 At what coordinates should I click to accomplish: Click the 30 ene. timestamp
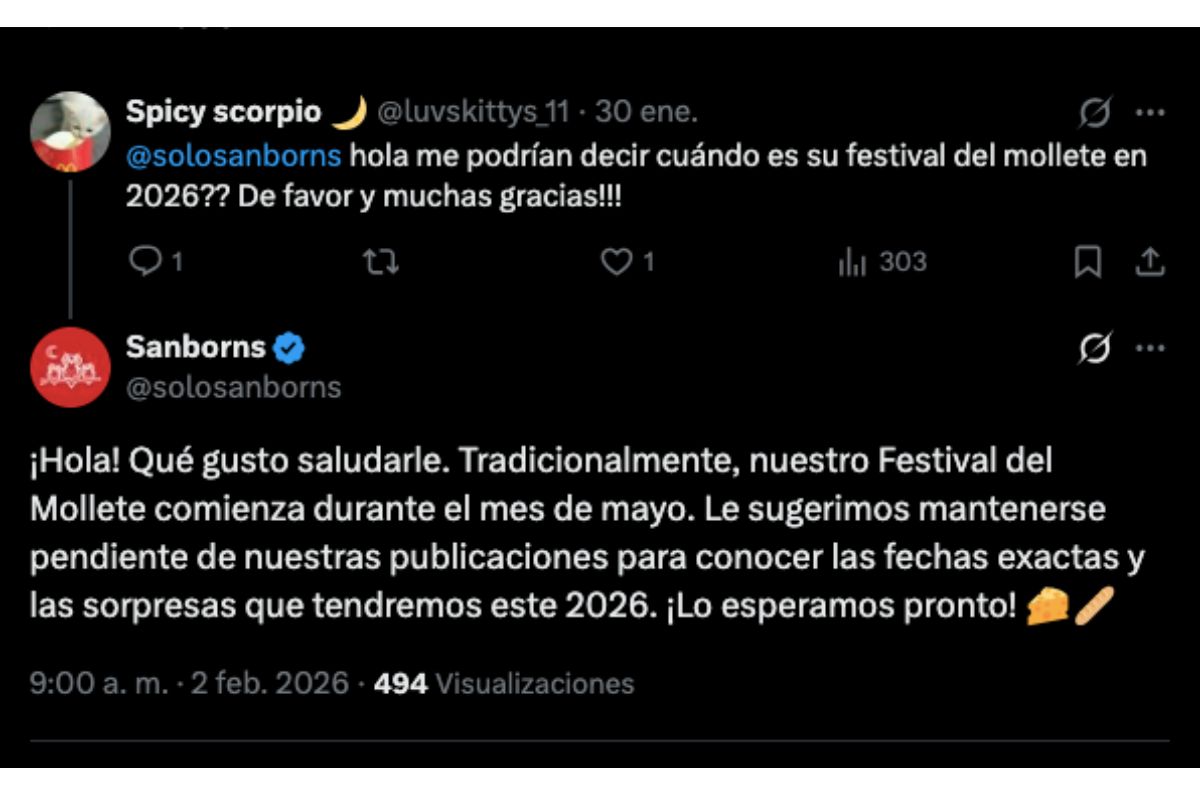(x=641, y=113)
